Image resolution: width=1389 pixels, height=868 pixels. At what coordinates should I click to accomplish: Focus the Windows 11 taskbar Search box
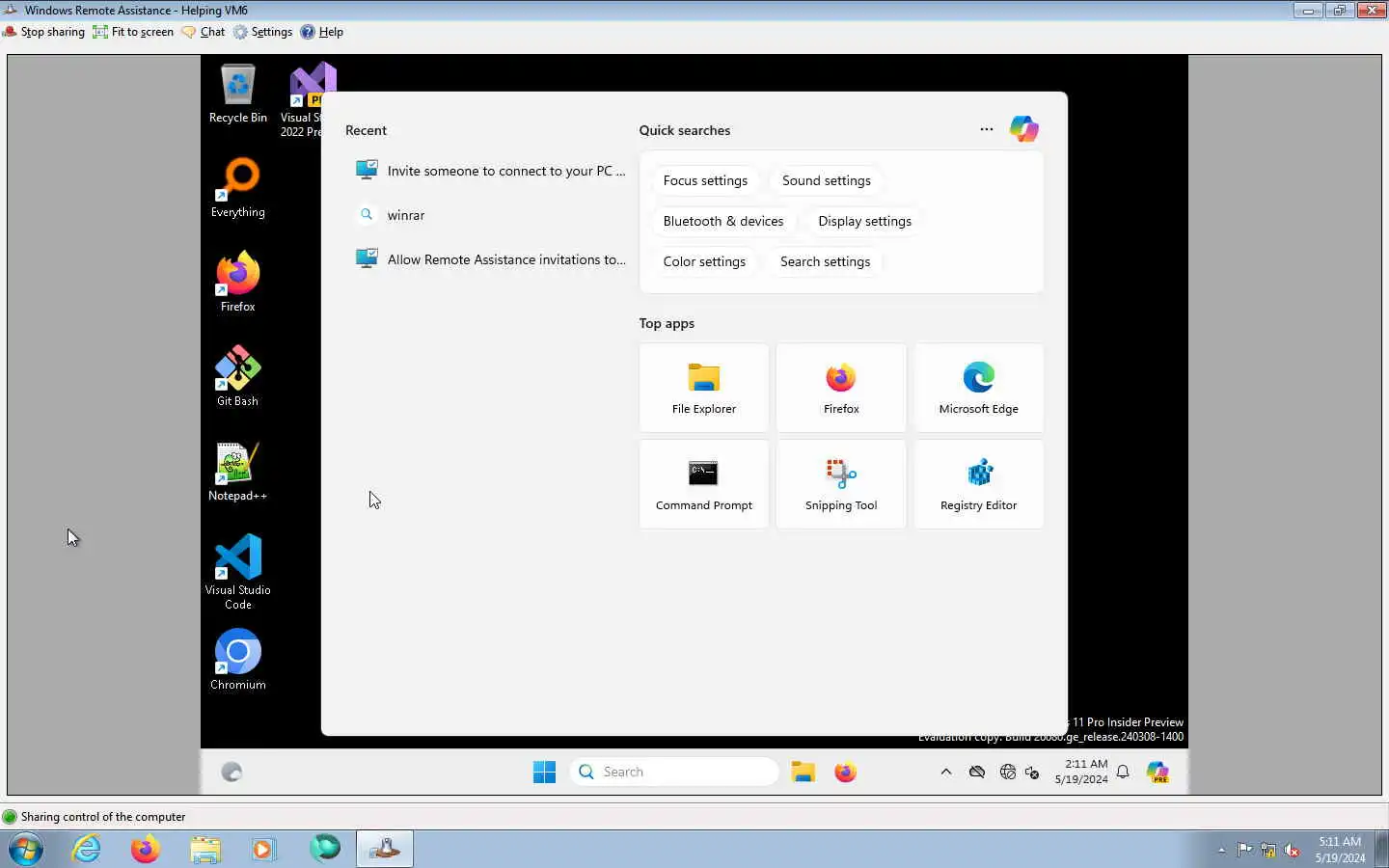[674, 772]
